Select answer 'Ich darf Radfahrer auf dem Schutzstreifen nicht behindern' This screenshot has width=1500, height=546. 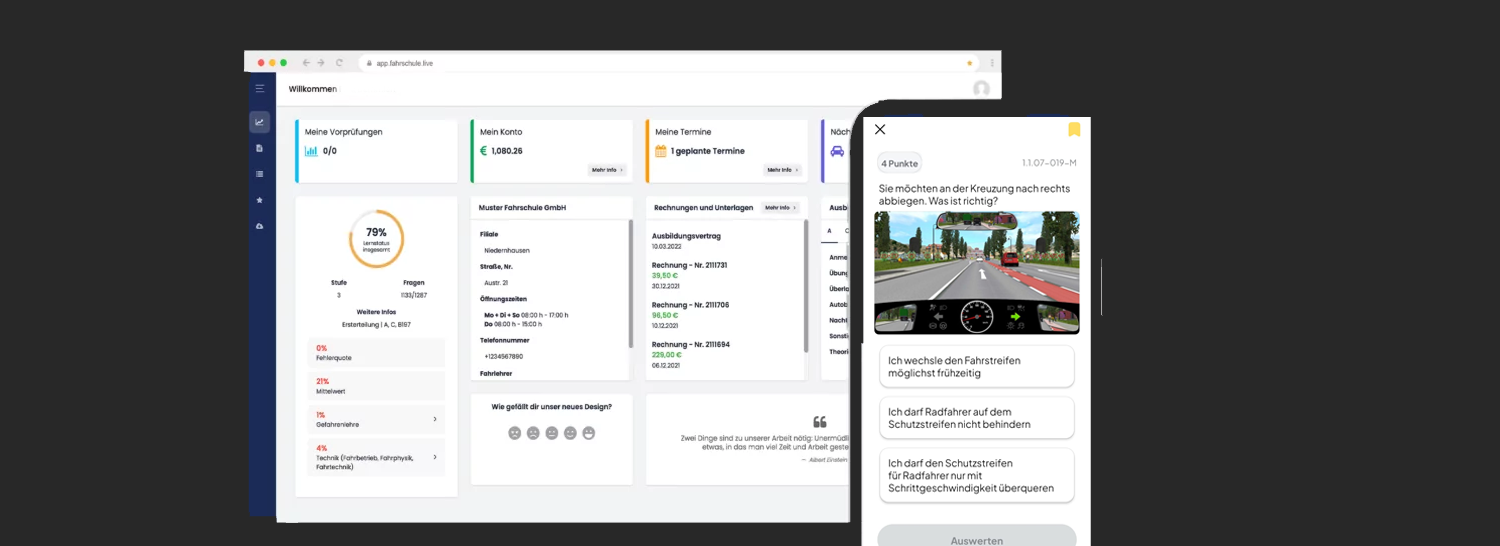click(976, 418)
